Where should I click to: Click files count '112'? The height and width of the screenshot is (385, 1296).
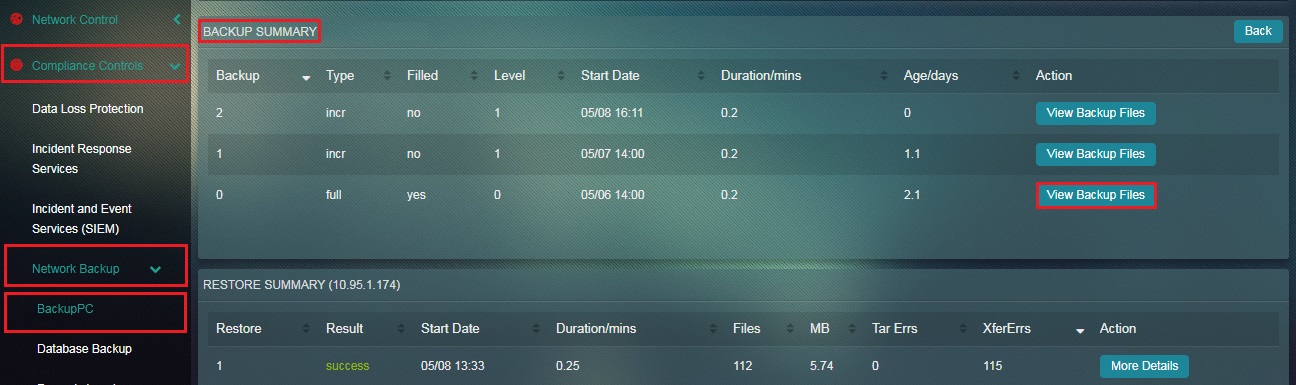tap(743, 366)
